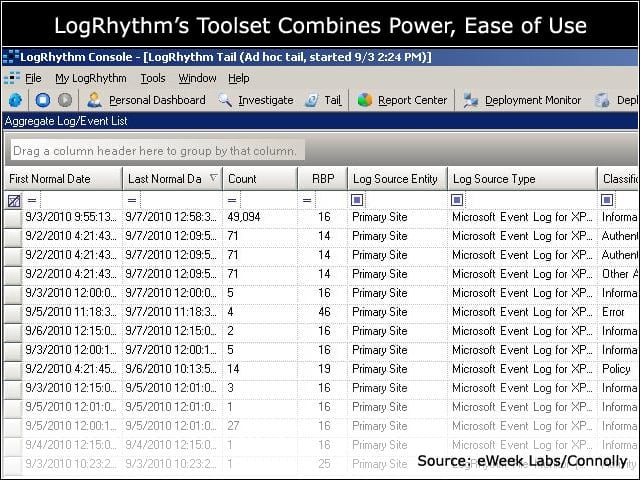This screenshot has height=480, width=640.
Task: Click equals operator in RBP filter
Action: coord(307,200)
